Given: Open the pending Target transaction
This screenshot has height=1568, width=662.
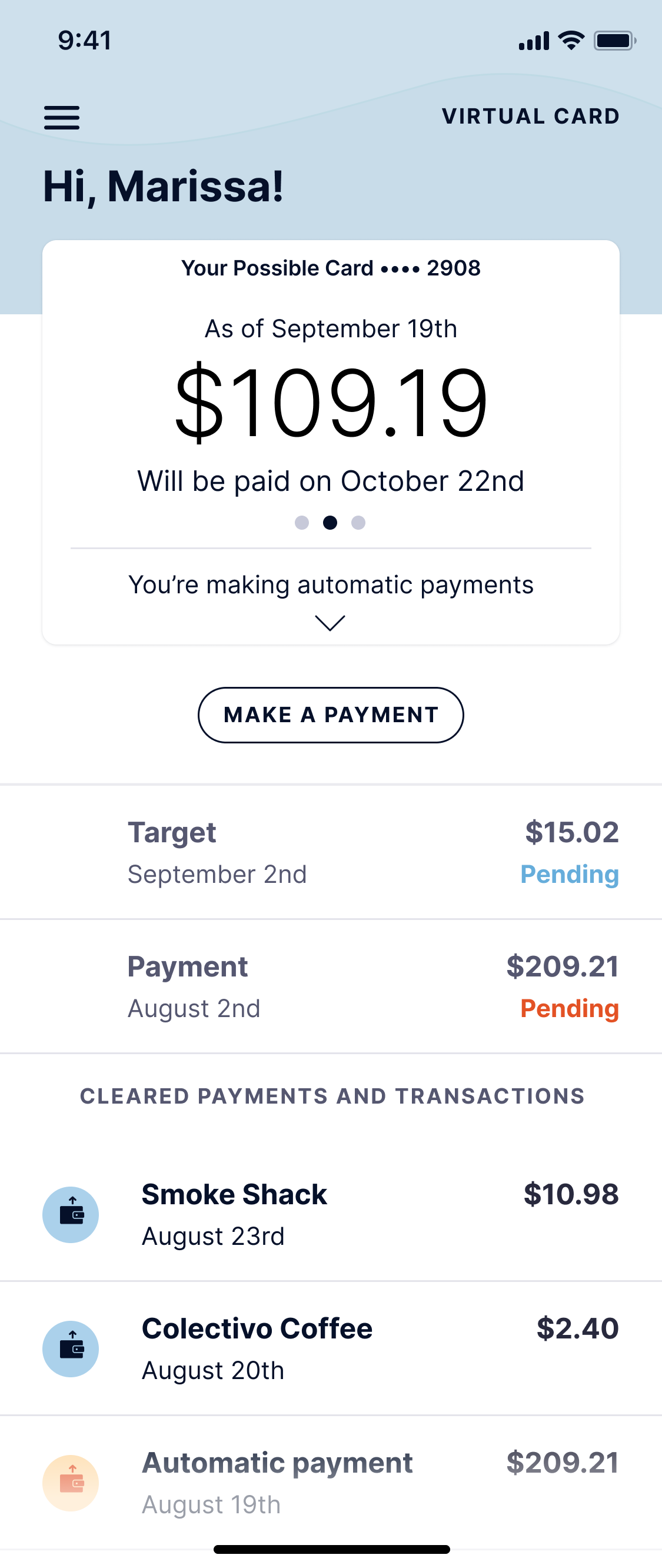Looking at the screenshot, I should pos(331,852).
